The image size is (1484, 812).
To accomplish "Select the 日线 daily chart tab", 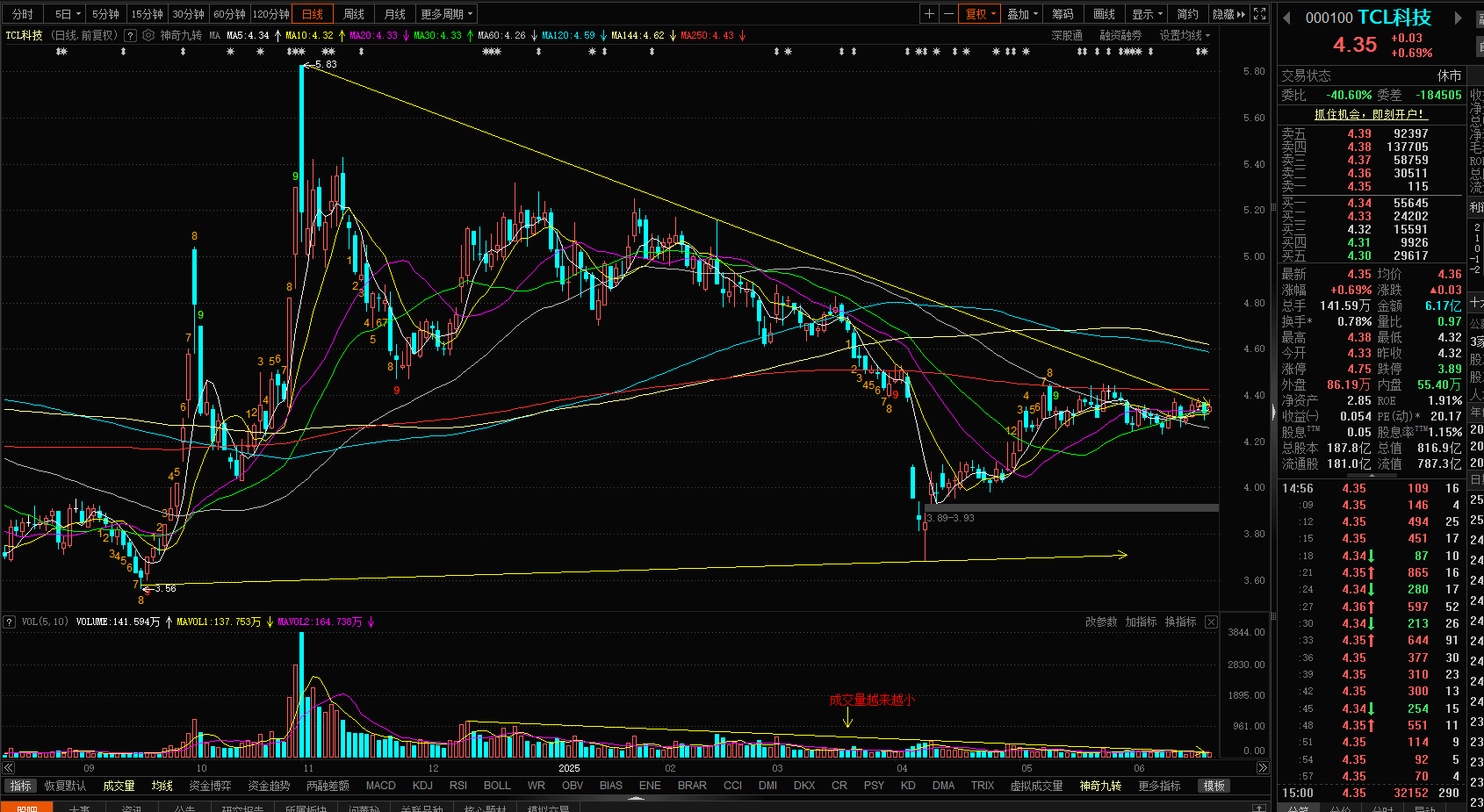I will tap(313, 14).
